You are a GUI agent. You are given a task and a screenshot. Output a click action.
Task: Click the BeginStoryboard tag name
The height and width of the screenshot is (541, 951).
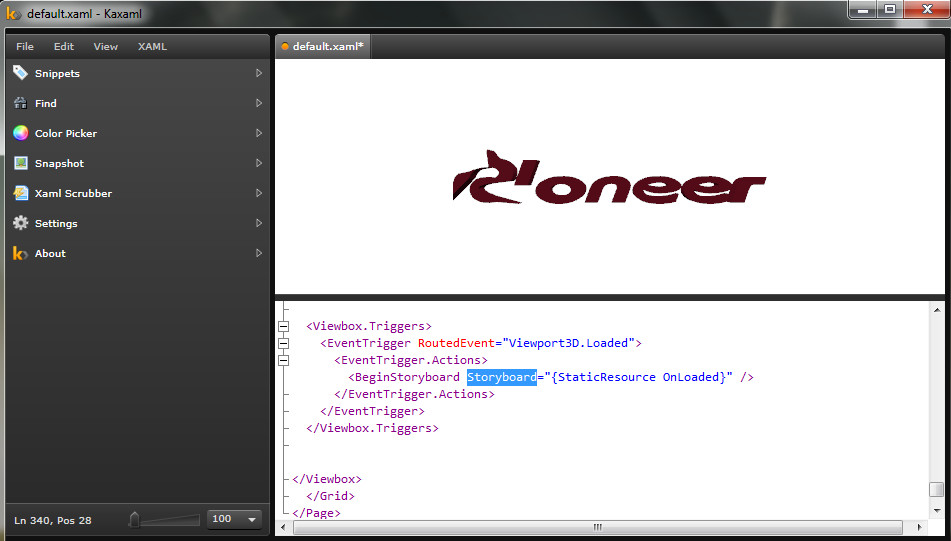[407, 377]
